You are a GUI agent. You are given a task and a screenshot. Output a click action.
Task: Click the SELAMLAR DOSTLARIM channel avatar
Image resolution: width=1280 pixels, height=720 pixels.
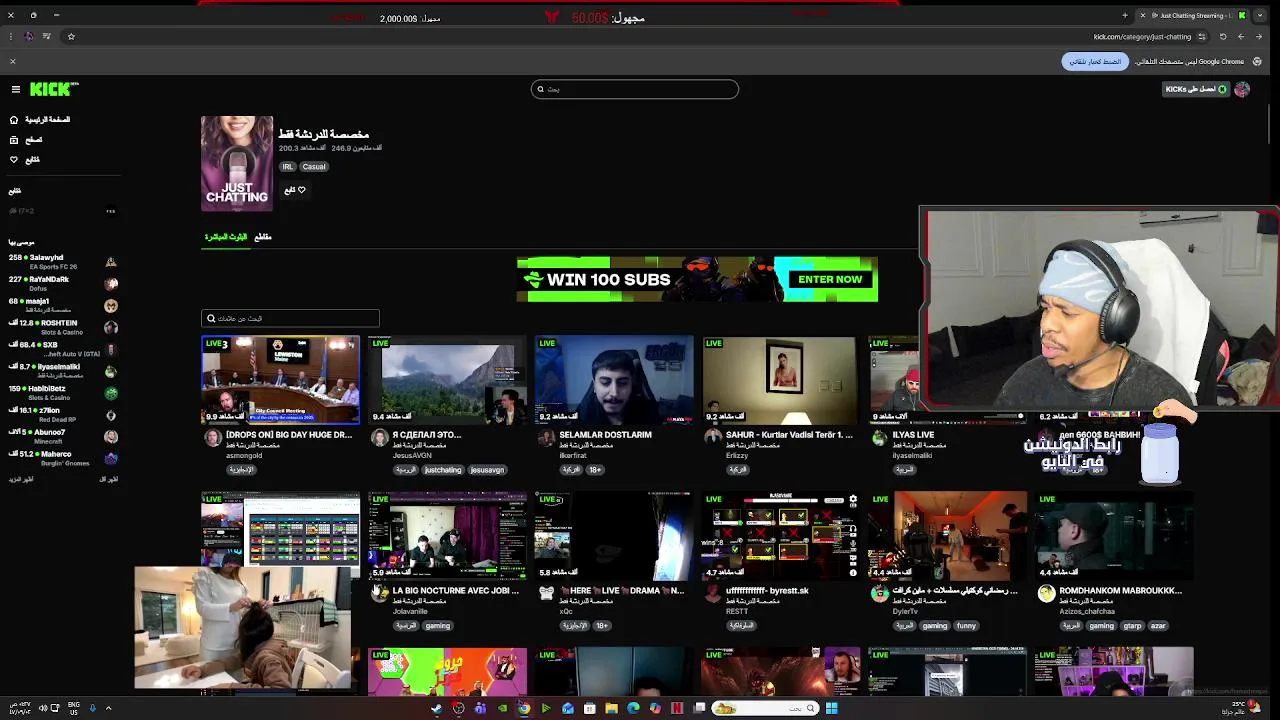(546, 438)
